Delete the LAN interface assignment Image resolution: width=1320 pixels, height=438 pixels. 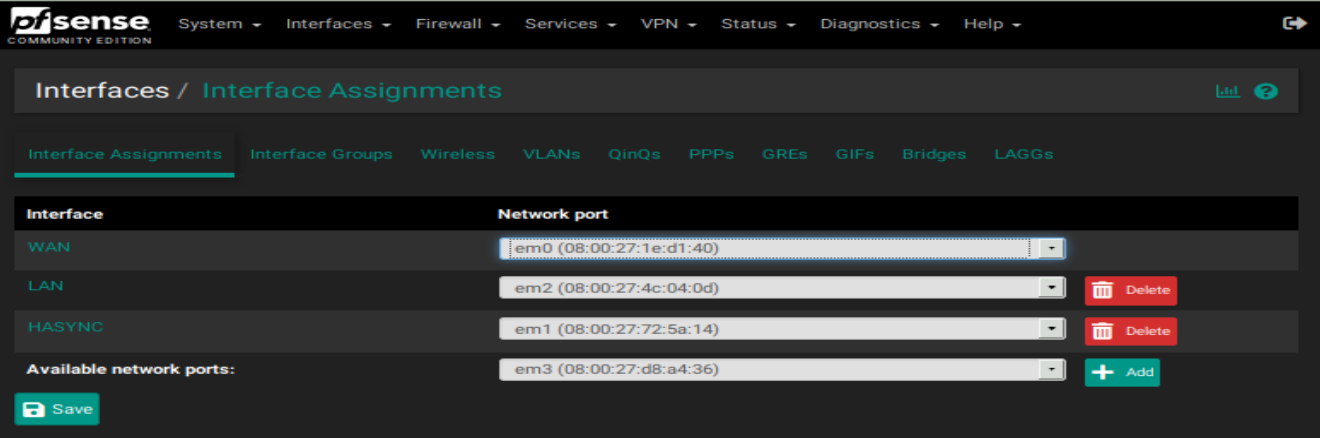click(x=1131, y=290)
